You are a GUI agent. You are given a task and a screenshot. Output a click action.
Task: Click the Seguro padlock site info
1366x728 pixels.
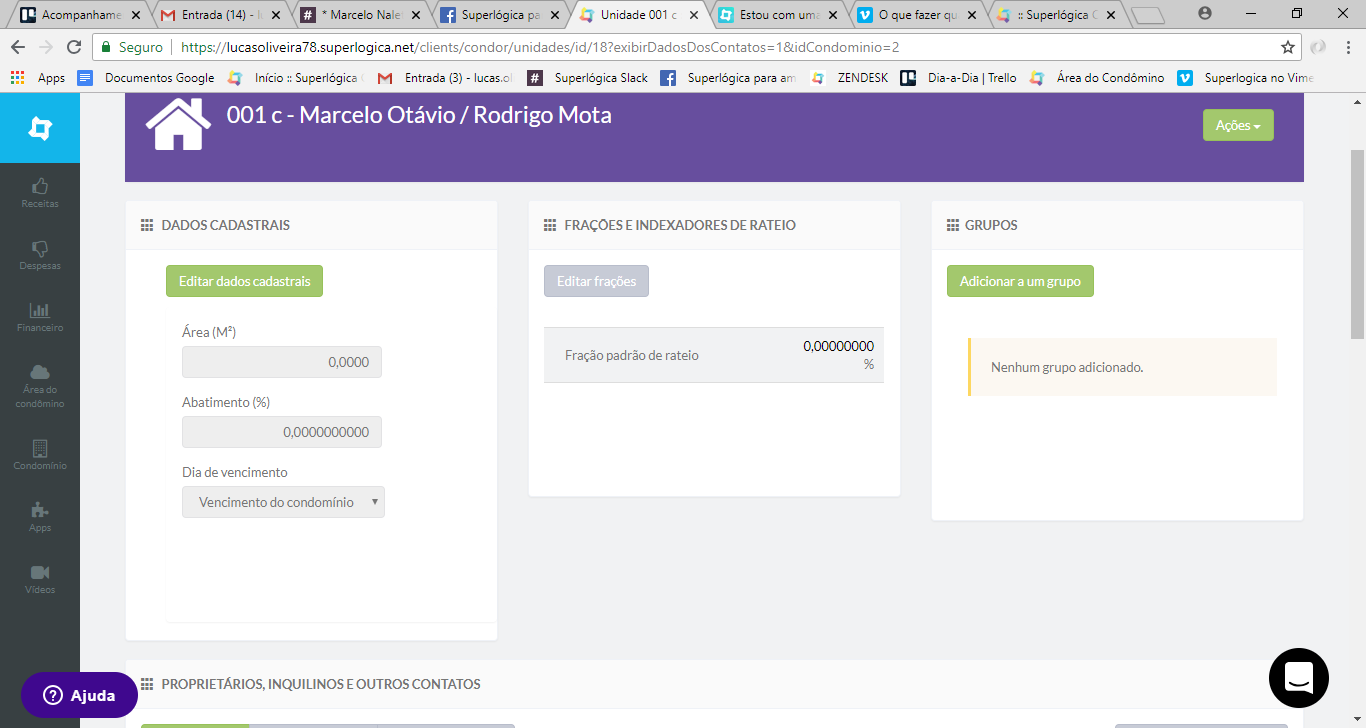133,47
